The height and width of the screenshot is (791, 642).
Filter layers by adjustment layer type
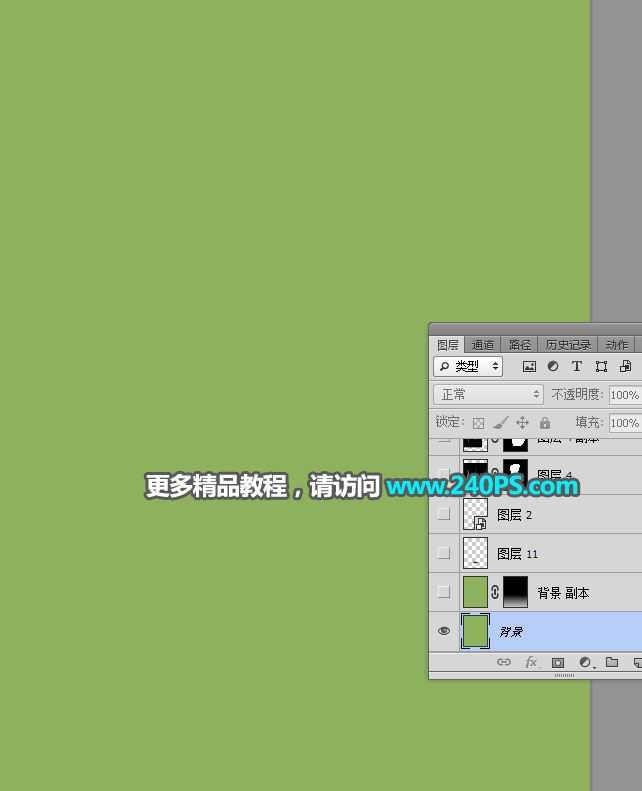[553, 367]
